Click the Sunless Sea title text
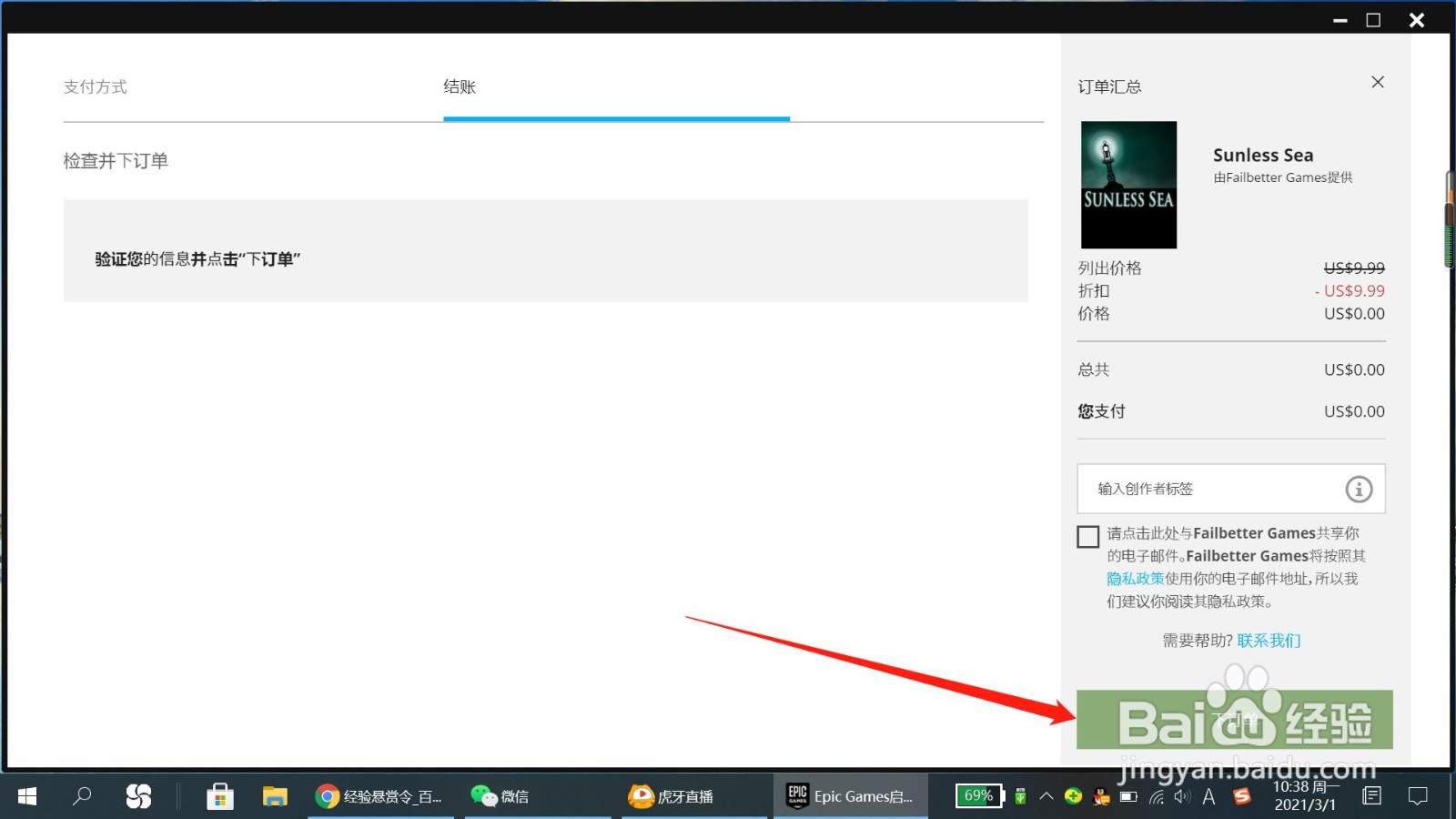This screenshot has height=819, width=1456. tap(1263, 155)
